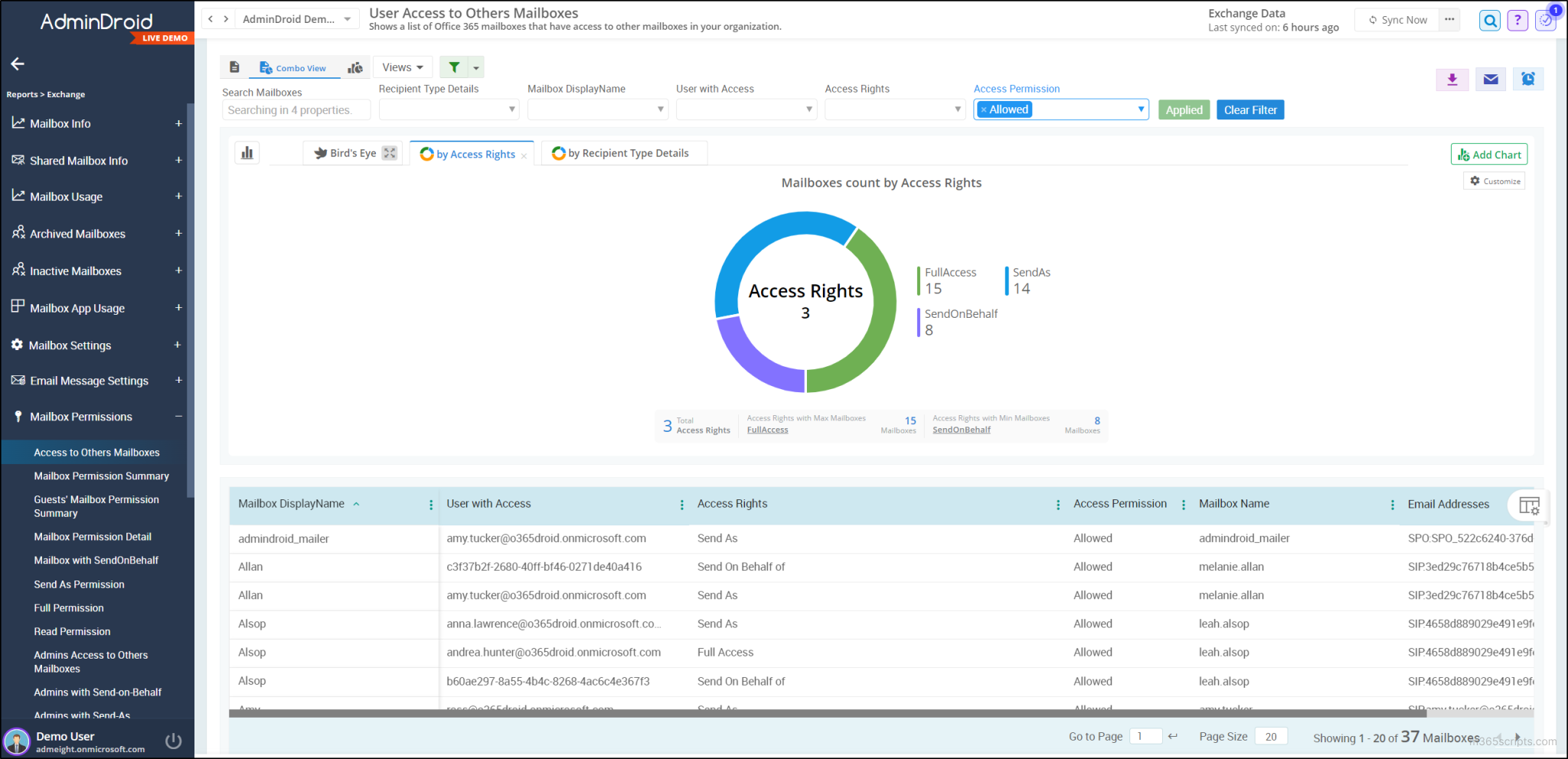Click the Go to Page input field
This screenshot has width=1568, height=759.
click(x=1146, y=735)
